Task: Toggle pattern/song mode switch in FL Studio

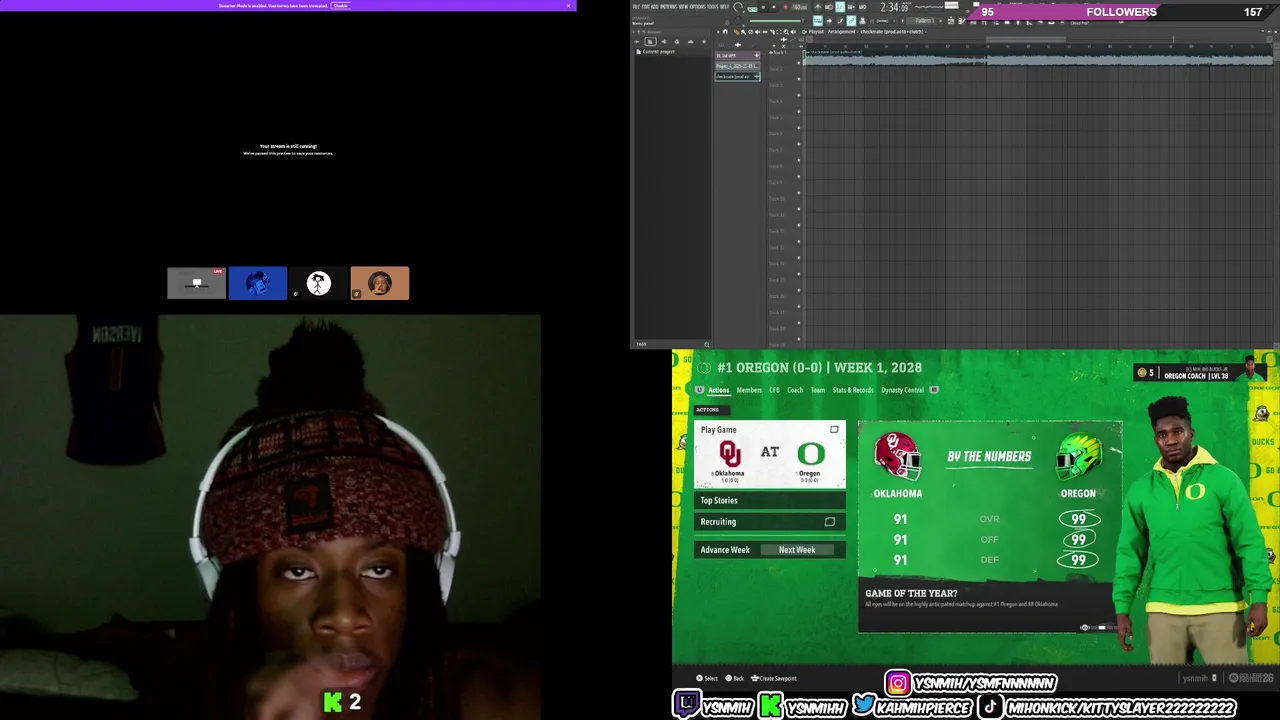Action: (x=752, y=9)
